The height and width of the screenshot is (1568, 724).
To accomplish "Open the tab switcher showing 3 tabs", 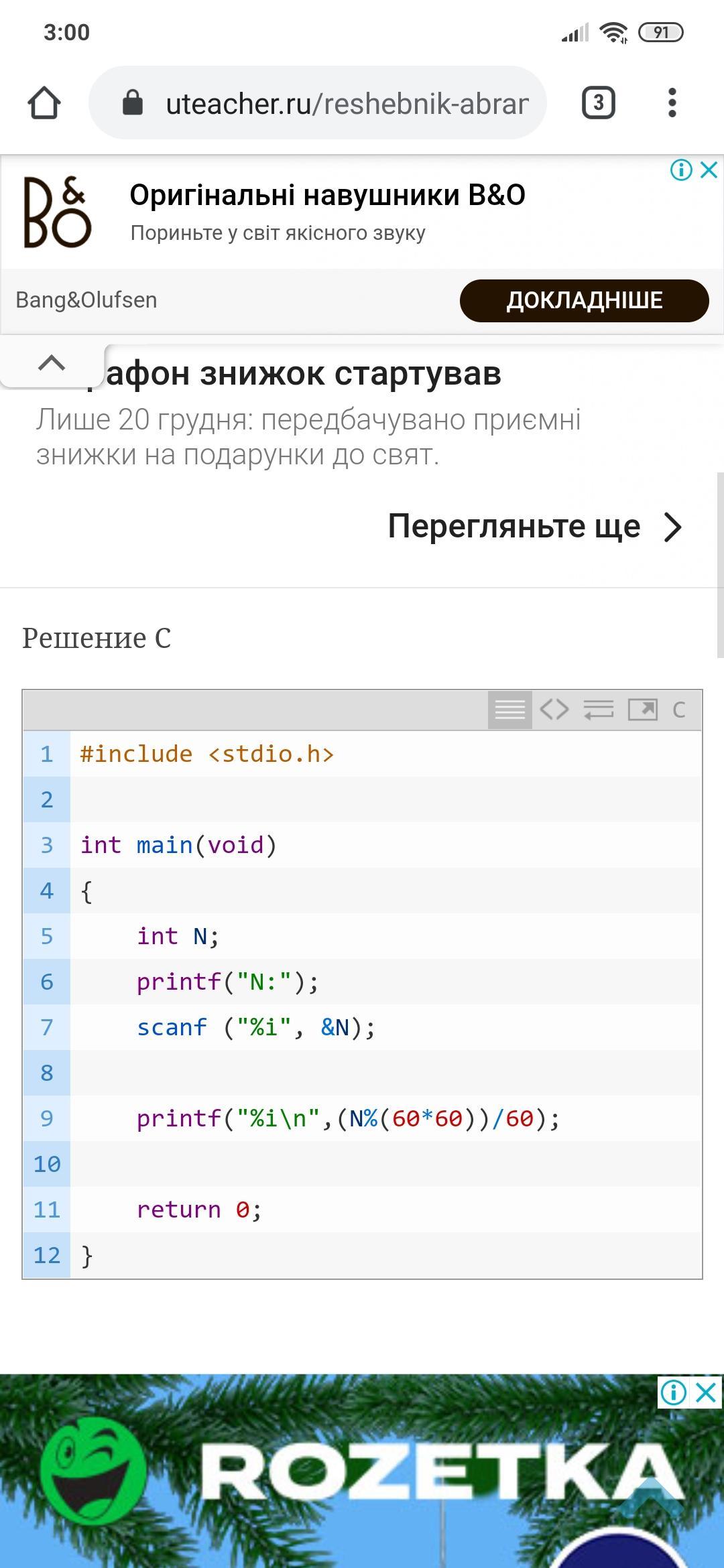I will coord(598,103).
